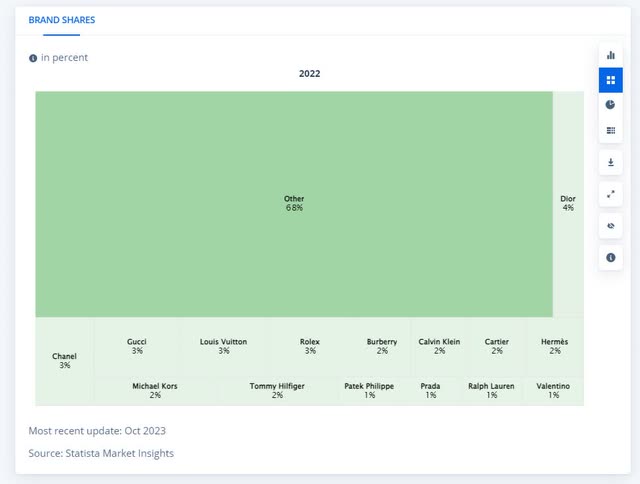
Task: Click Source: Statista Market Insights text
Action: 101,453
